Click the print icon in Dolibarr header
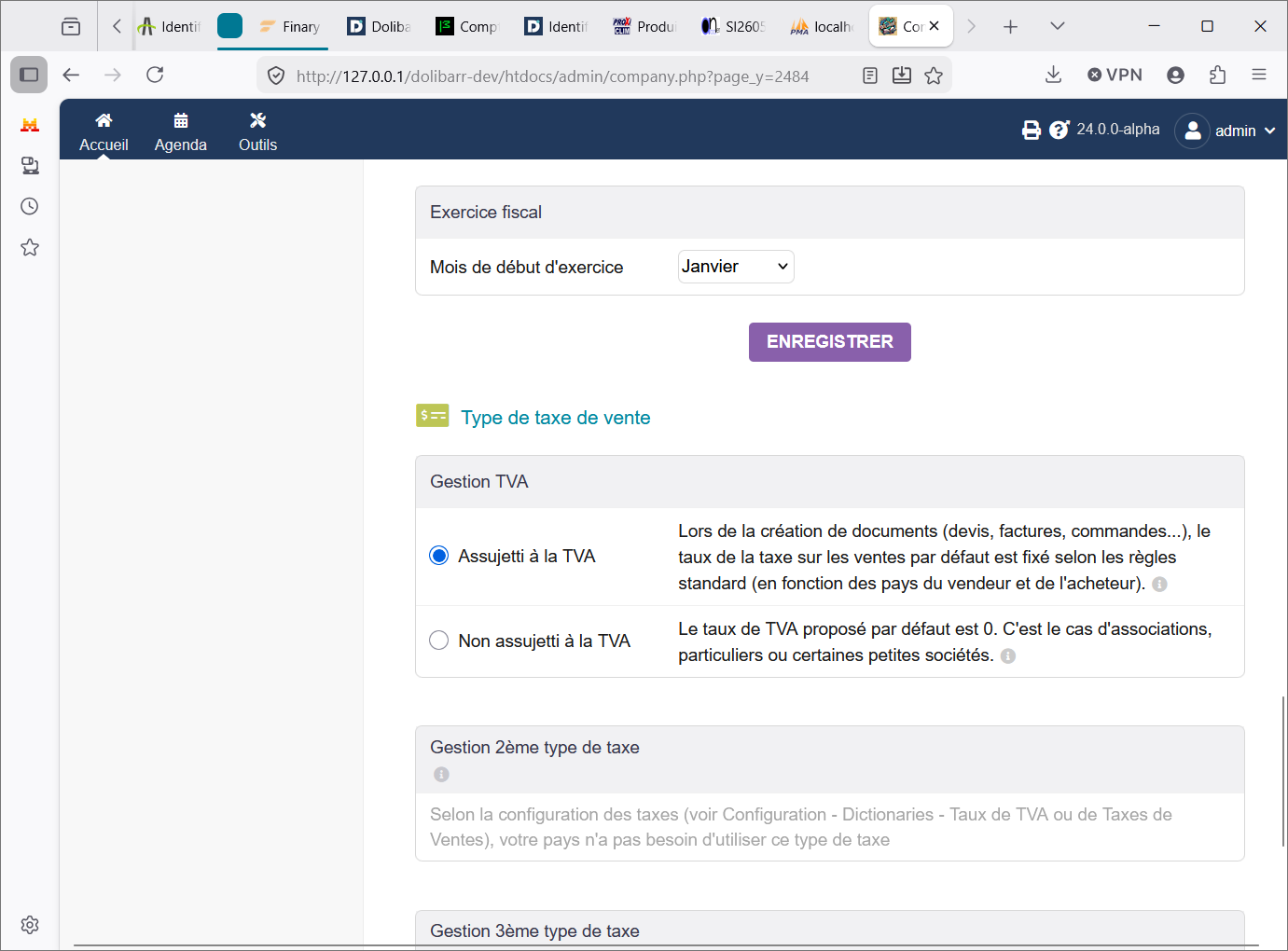This screenshot has width=1288, height=951. pos(1032,131)
